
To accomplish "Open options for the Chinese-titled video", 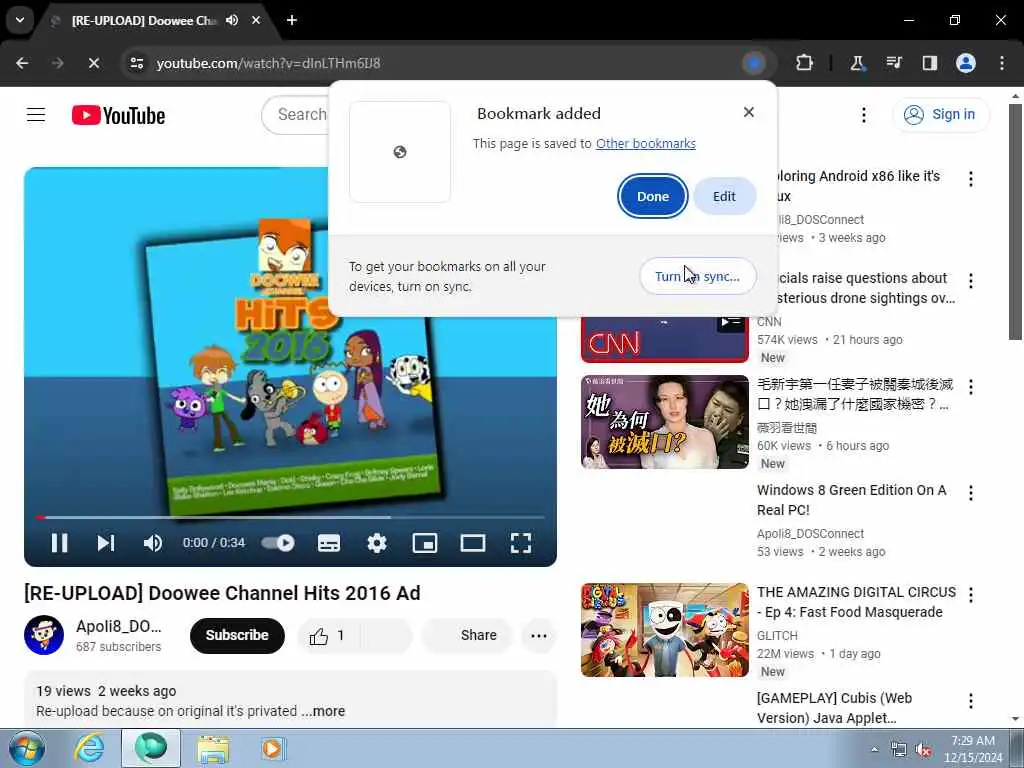I will (x=970, y=387).
